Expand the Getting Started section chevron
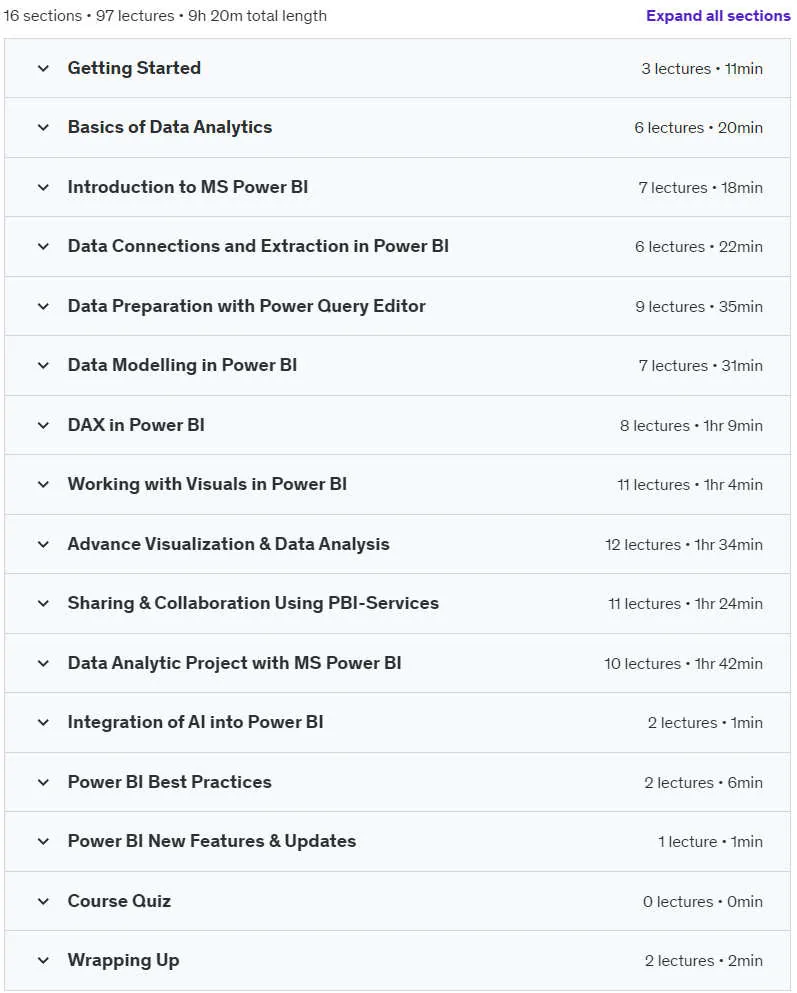This screenshot has height=993, width=797. click(43, 68)
